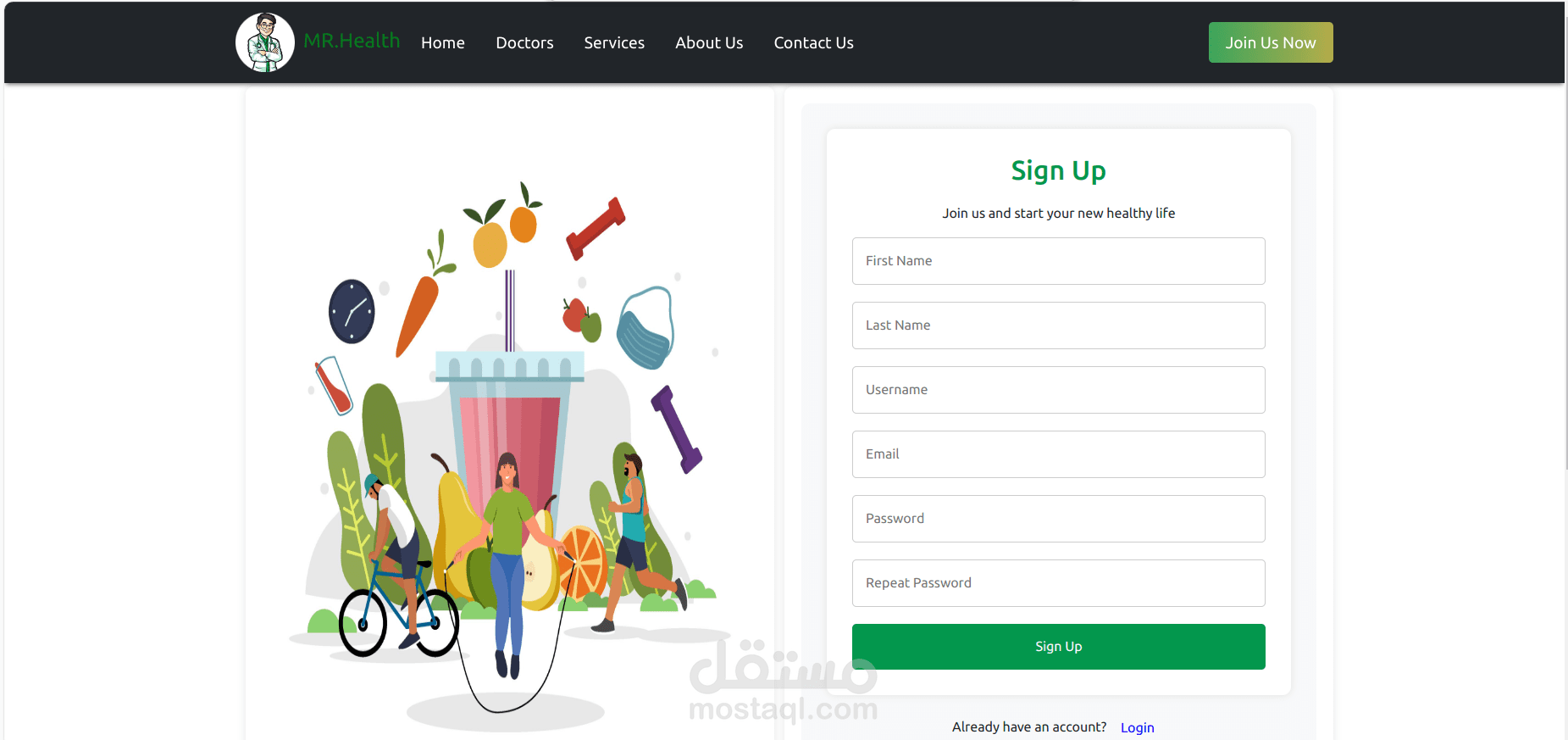Click the doctor logo icon
1568x740 pixels.
(265, 42)
